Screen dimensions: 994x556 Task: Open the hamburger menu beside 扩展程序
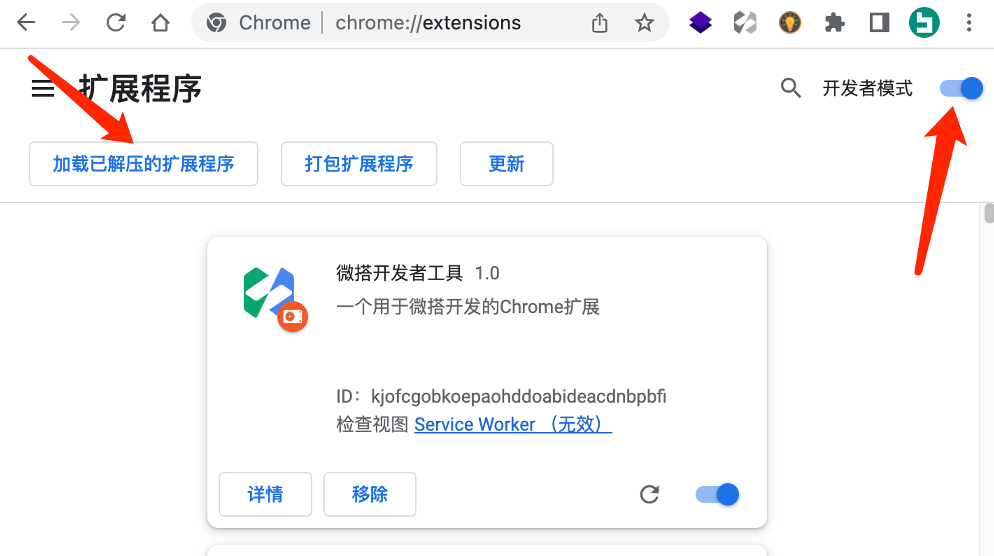43,88
